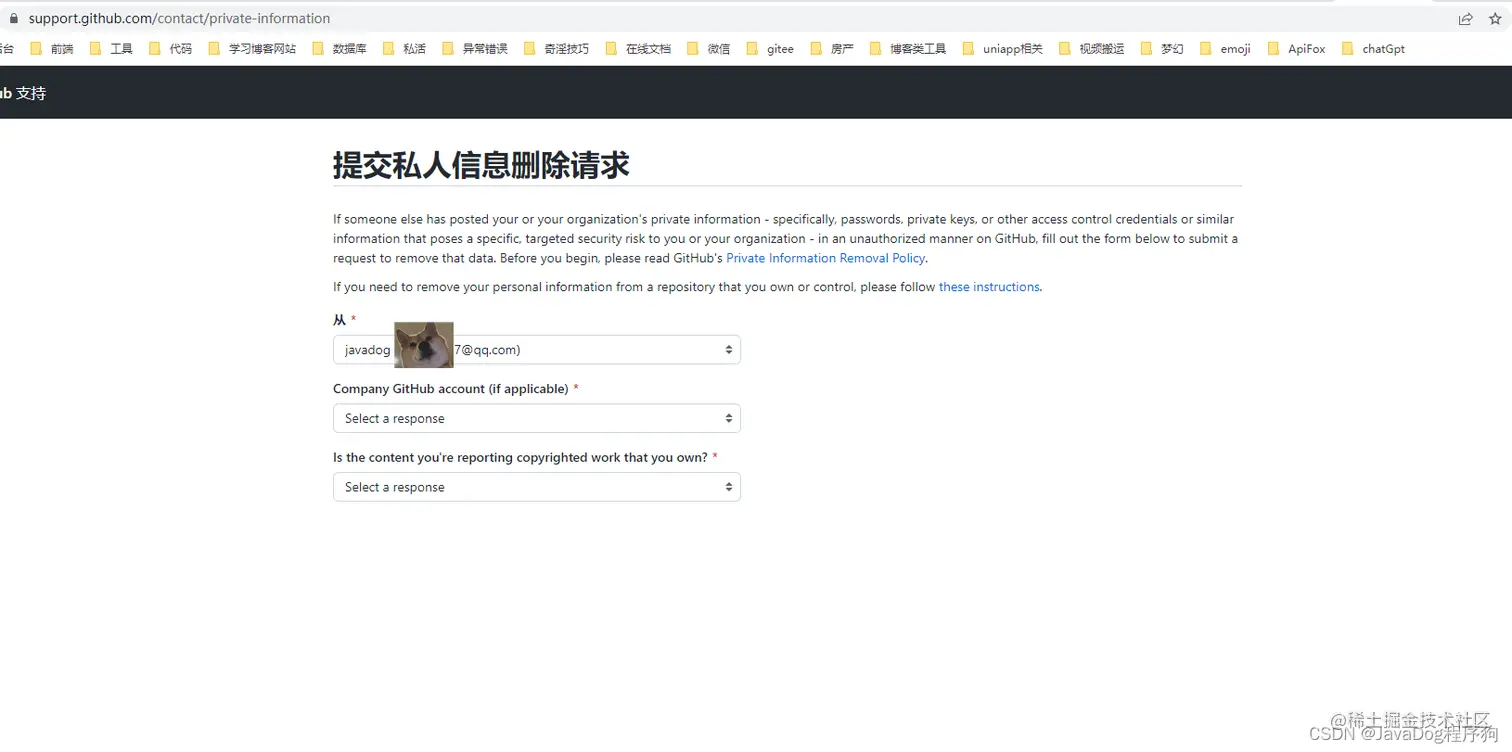Open the uniapp相关 bookmark folder
The width and height of the screenshot is (1512, 752).
[x=1002, y=48]
